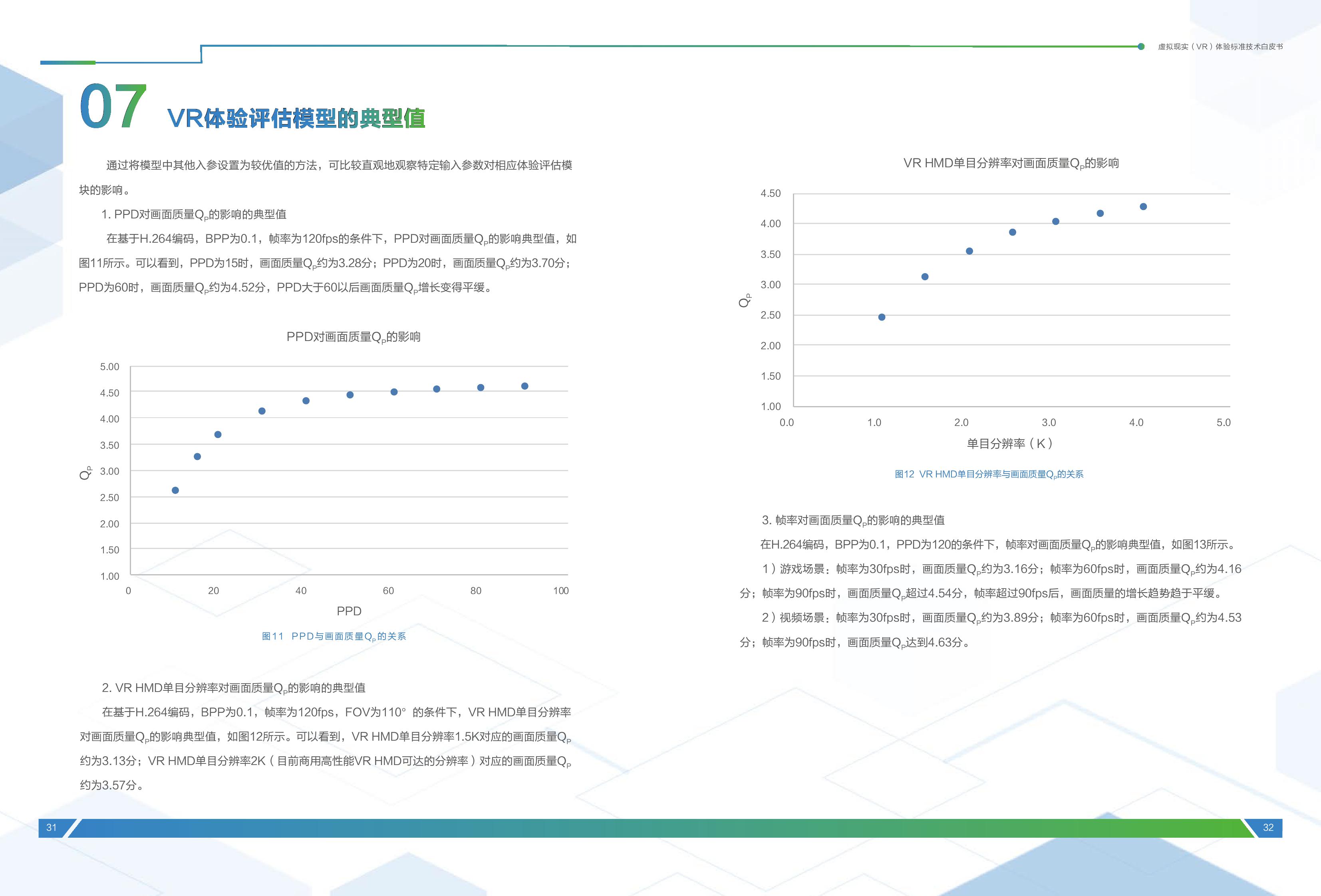Click x-axis tick 0.0 on resolution chart
Viewport: 1321px width, 896px height.
click(x=787, y=423)
